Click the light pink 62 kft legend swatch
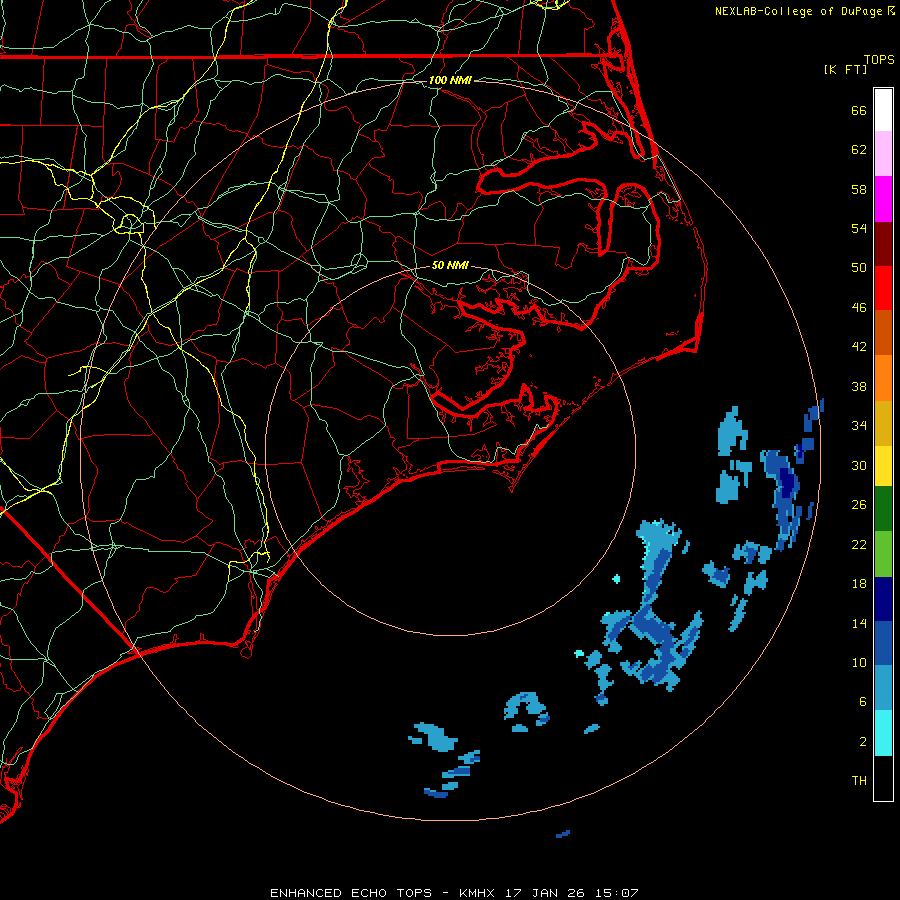Screen dimensions: 900x900 [883, 154]
